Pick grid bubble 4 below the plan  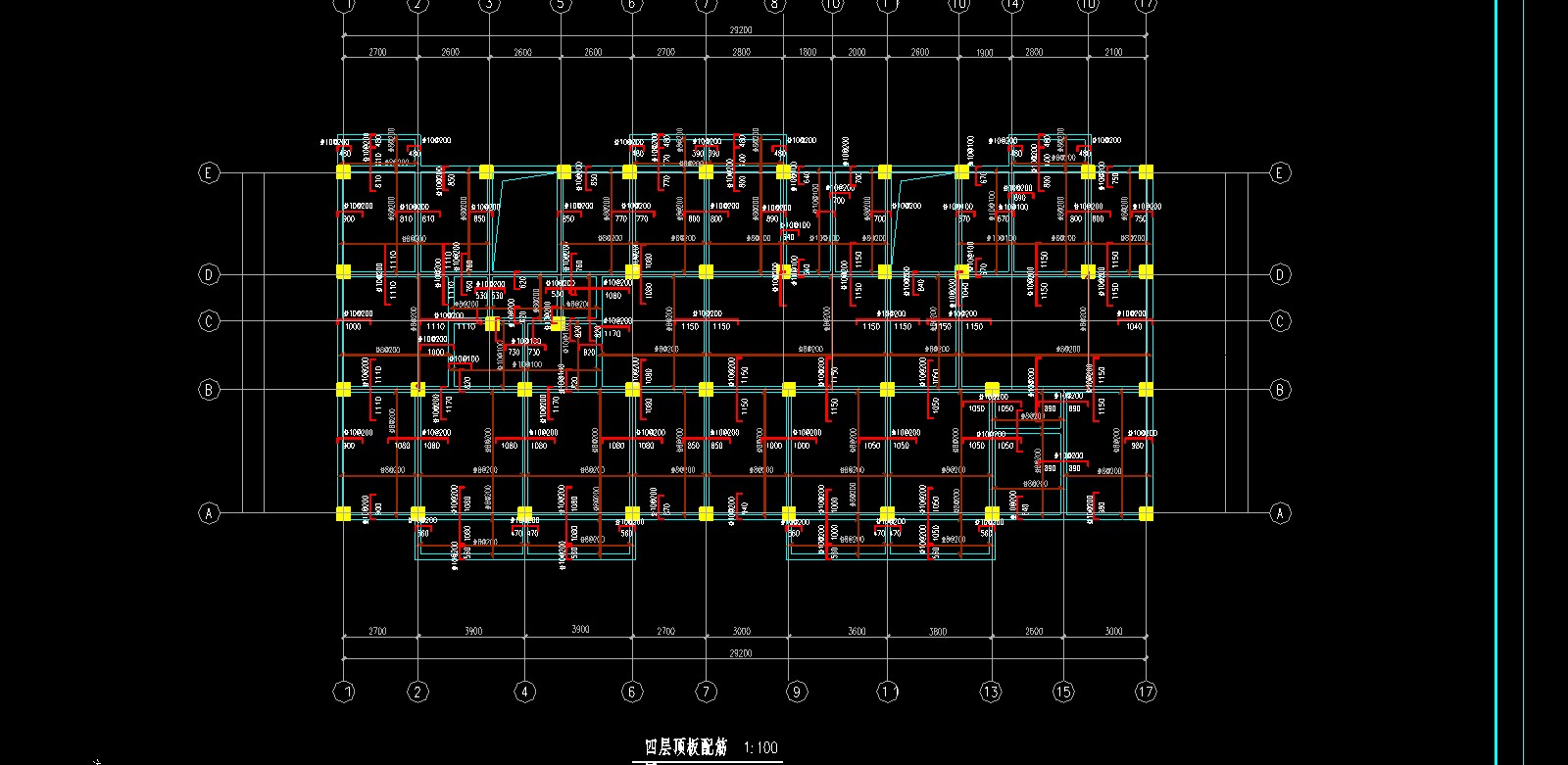[x=524, y=693]
